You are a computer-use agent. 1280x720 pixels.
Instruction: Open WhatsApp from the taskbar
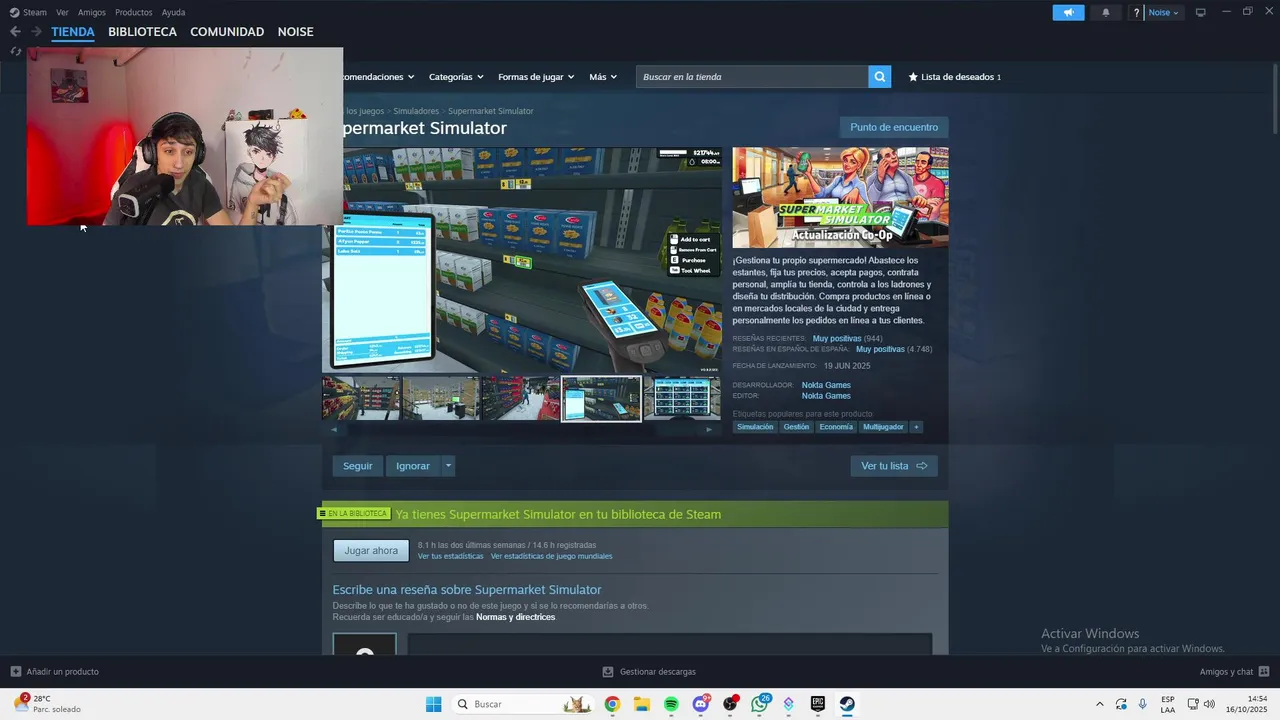760,704
